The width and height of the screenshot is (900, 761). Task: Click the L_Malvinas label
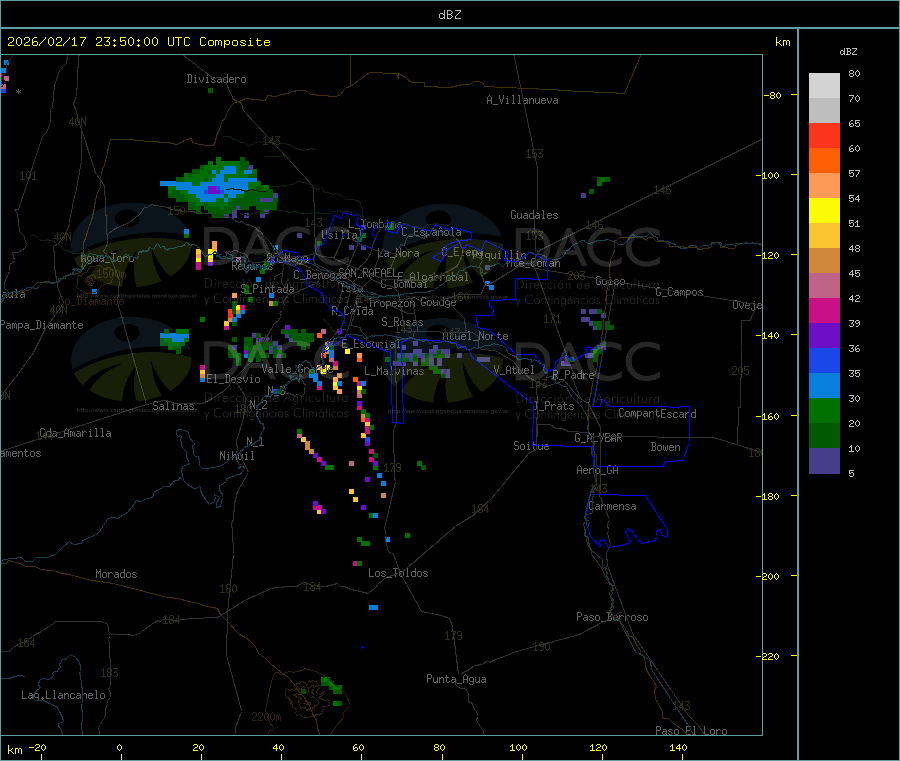394,371
